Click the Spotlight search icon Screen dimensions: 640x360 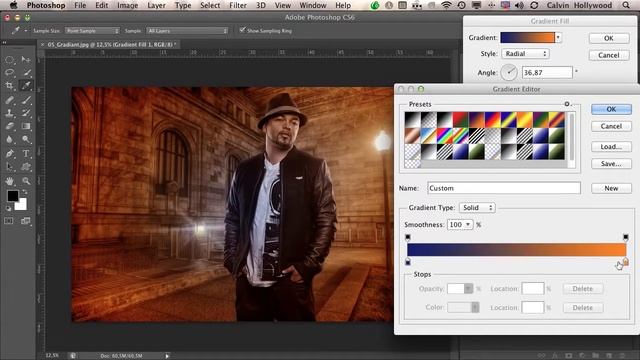[x=626, y=5]
